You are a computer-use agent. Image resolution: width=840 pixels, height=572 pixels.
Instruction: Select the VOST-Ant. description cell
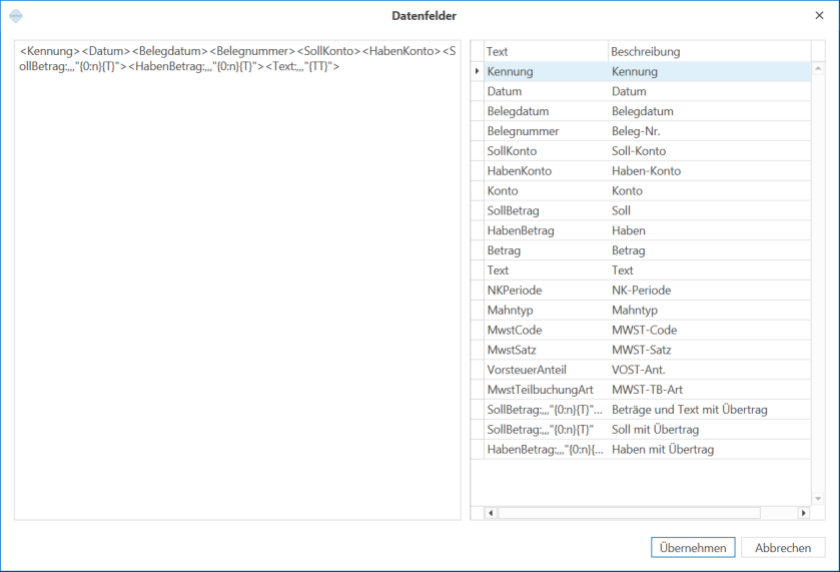tap(710, 369)
